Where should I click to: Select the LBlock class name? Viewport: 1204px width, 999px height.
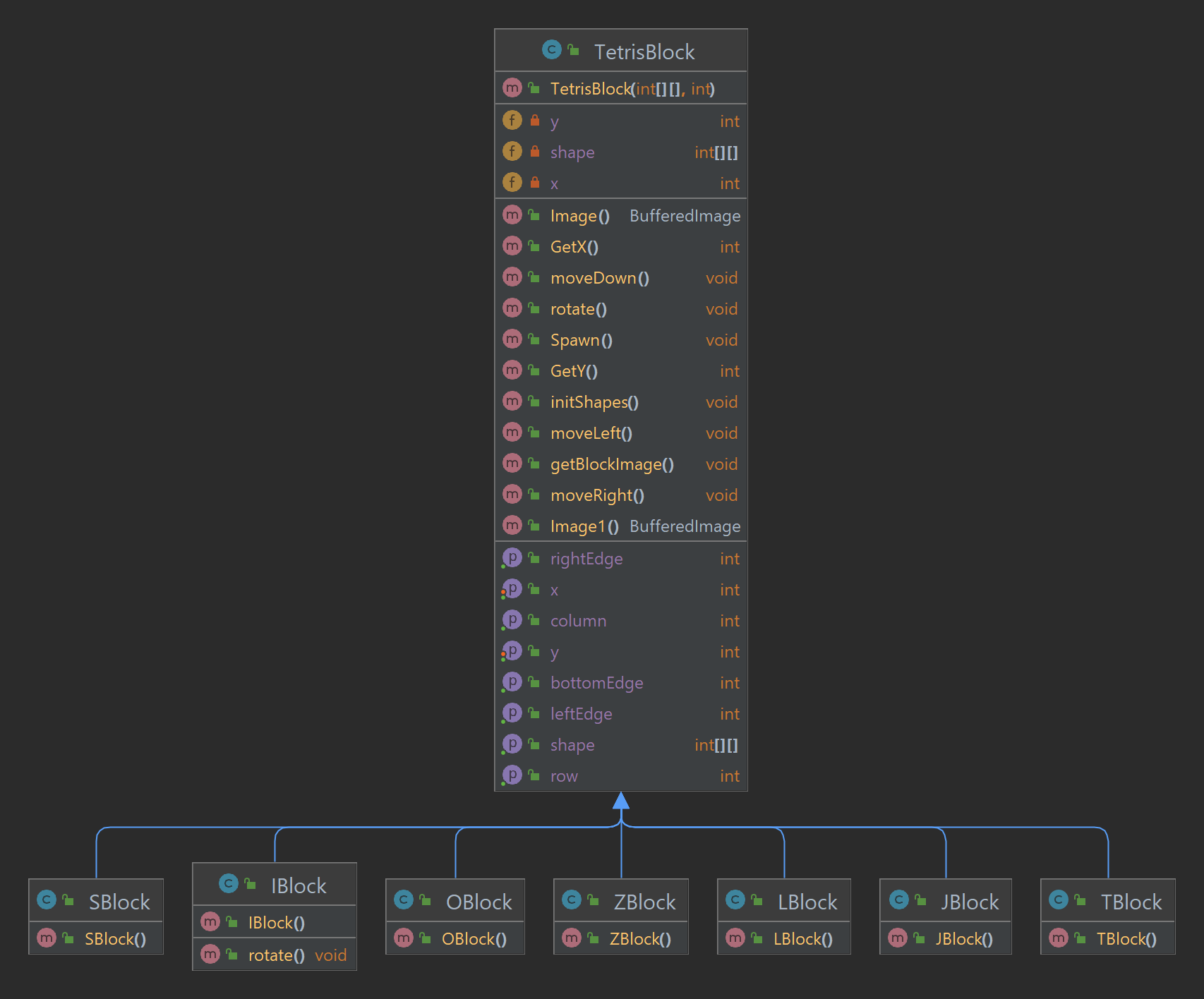pos(807,902)
